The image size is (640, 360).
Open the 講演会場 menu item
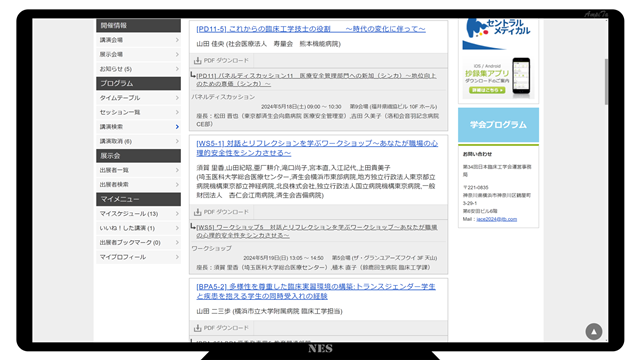[138, 40]
